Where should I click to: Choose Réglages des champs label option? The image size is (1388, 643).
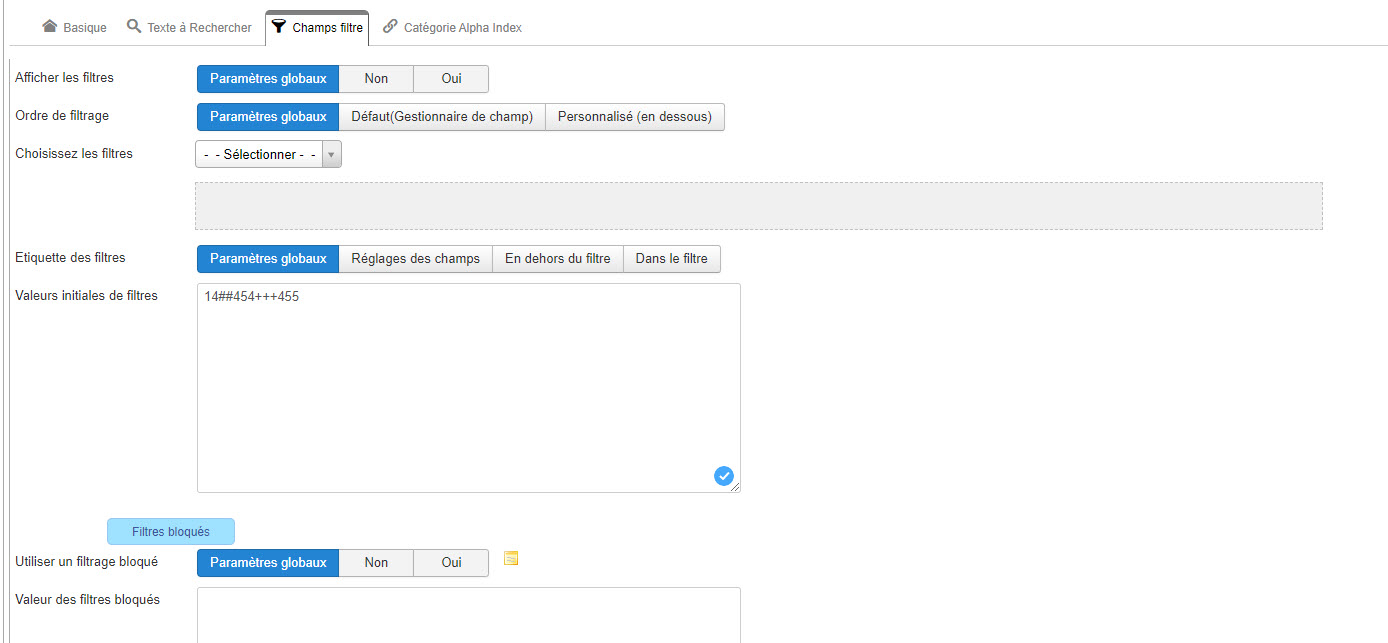click(x=416, y=259)
